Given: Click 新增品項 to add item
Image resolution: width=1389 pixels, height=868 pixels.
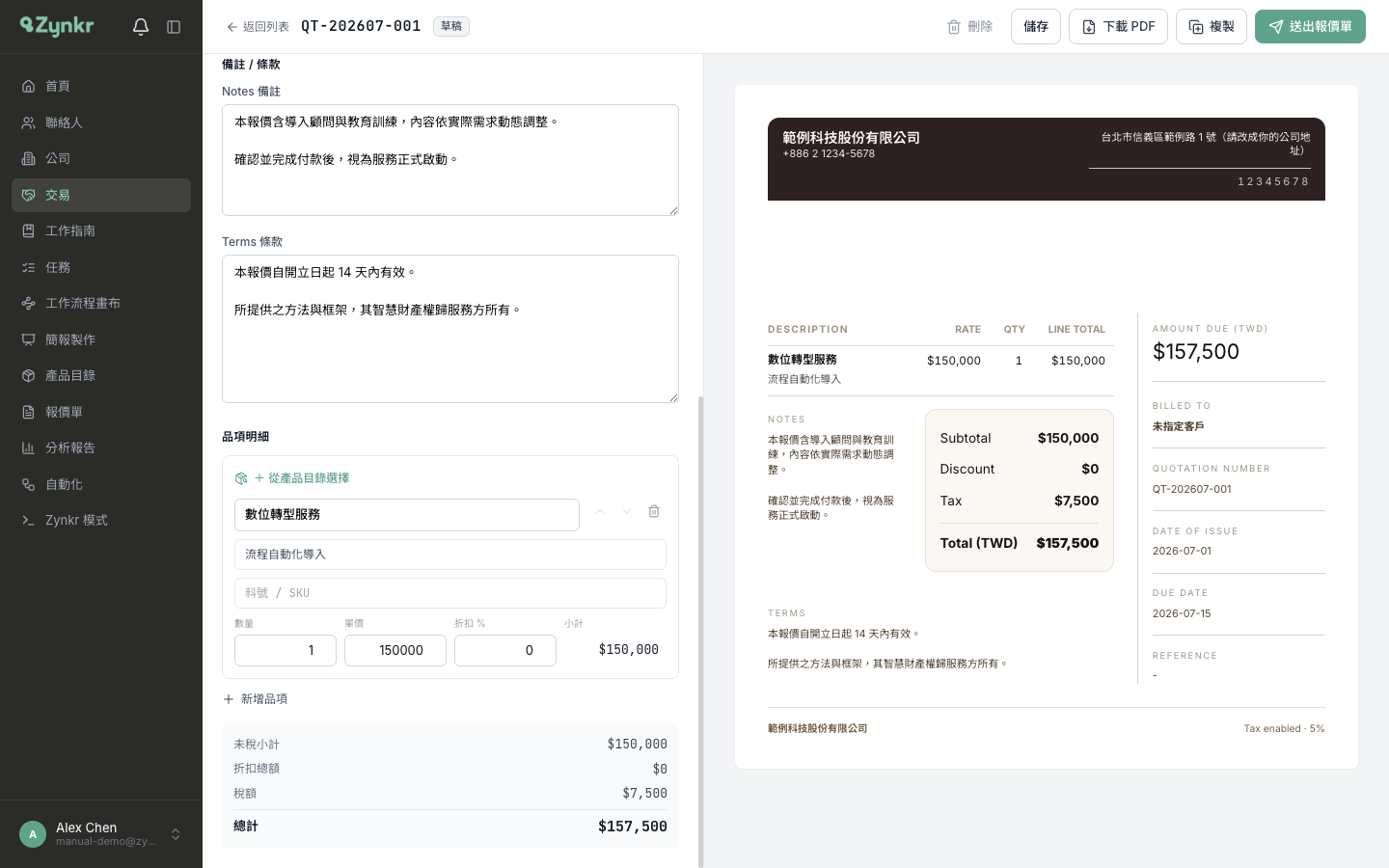Looking at the screenshot, I should click(256, 699).
